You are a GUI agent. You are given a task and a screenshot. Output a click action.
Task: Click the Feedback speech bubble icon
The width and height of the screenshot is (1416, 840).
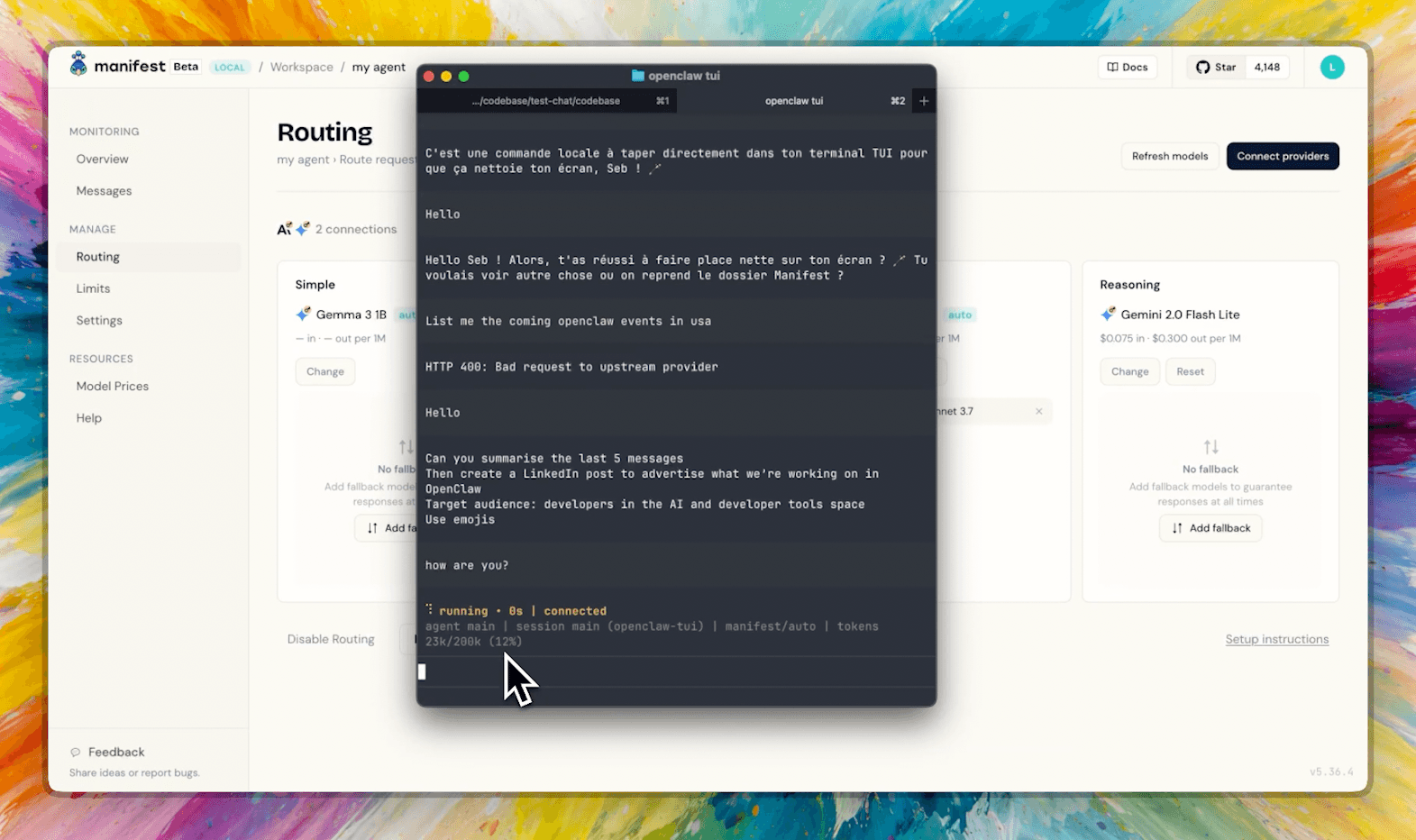tap(76, 752)
